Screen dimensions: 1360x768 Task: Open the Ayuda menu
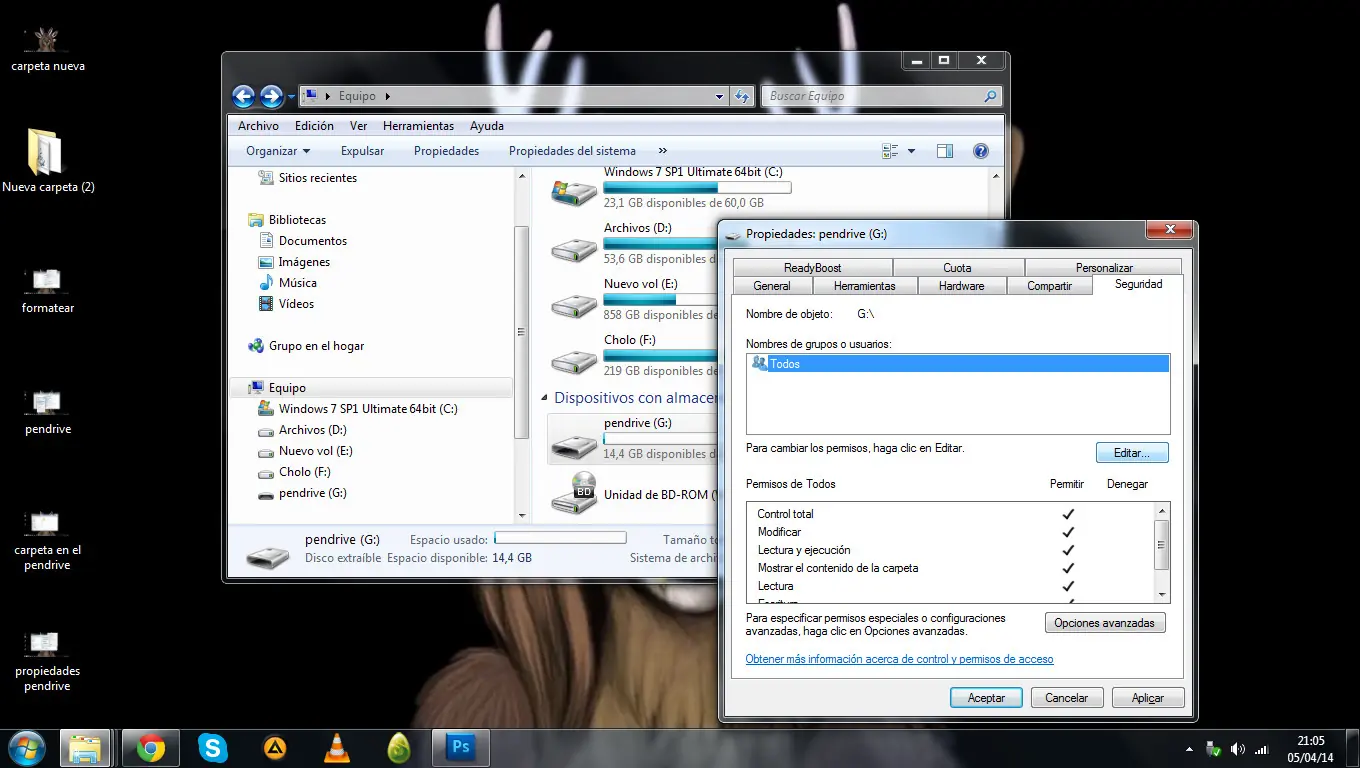(487, 126)
